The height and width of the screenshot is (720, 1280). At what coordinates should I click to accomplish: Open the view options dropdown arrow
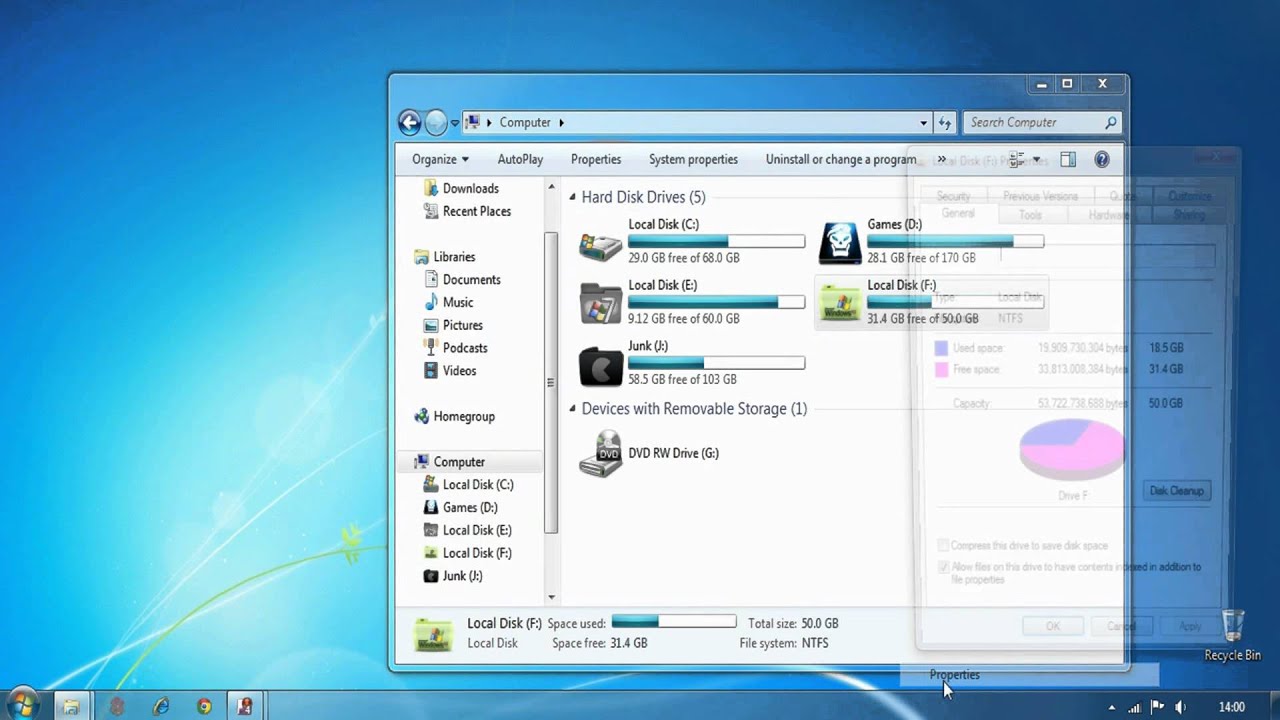coord(1036,160)
